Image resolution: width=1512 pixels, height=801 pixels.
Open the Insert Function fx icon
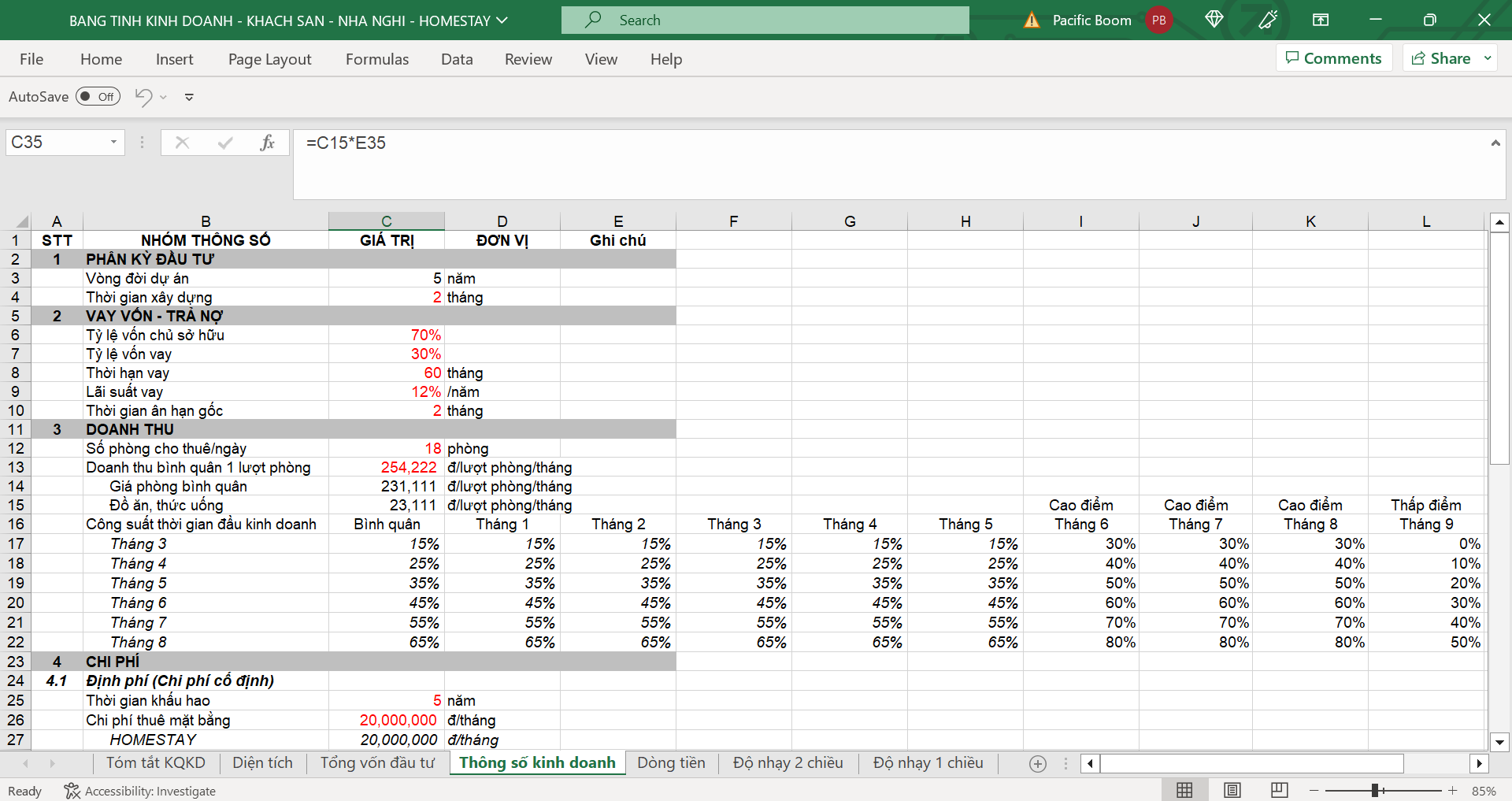pyautogui.click(x=267, y=143)
